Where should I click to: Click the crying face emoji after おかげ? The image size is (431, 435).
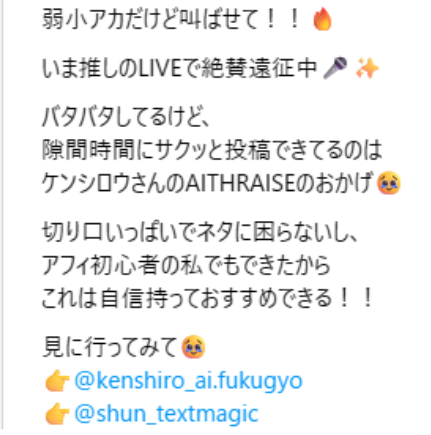(389, 183)
